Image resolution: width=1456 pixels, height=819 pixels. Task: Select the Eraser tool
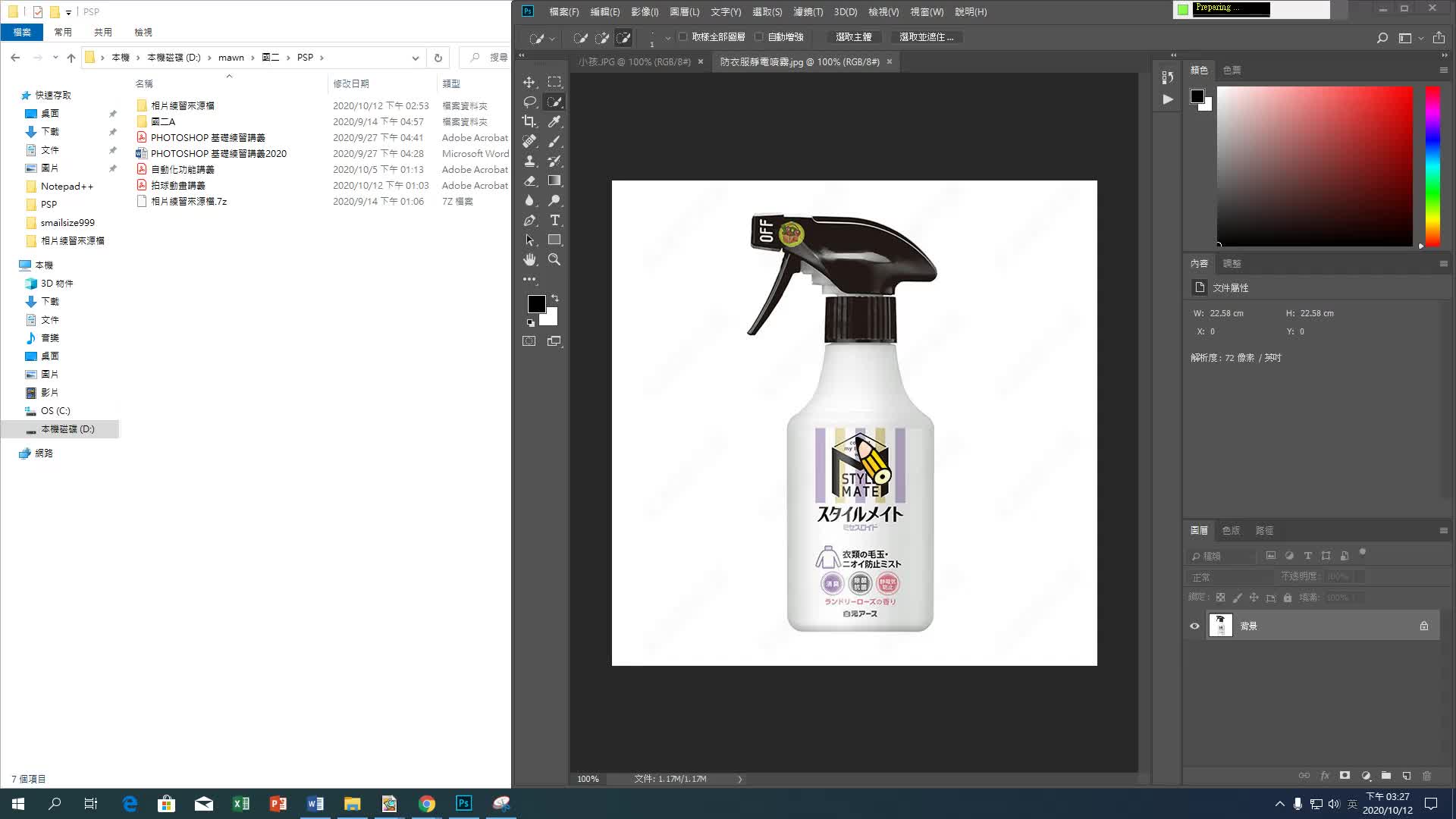529,180
